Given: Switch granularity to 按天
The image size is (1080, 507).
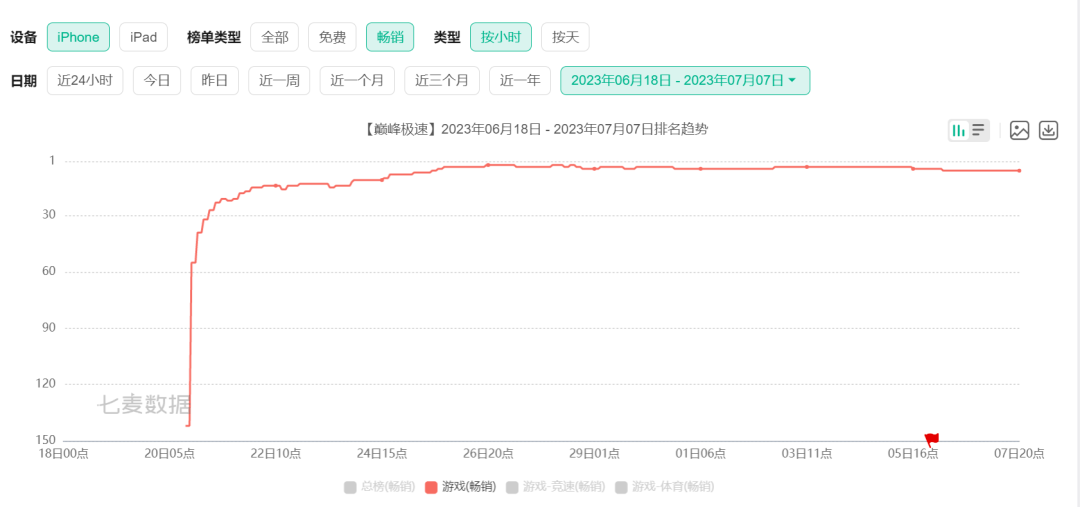Looking at the screenshot, I should pos(565,37).
